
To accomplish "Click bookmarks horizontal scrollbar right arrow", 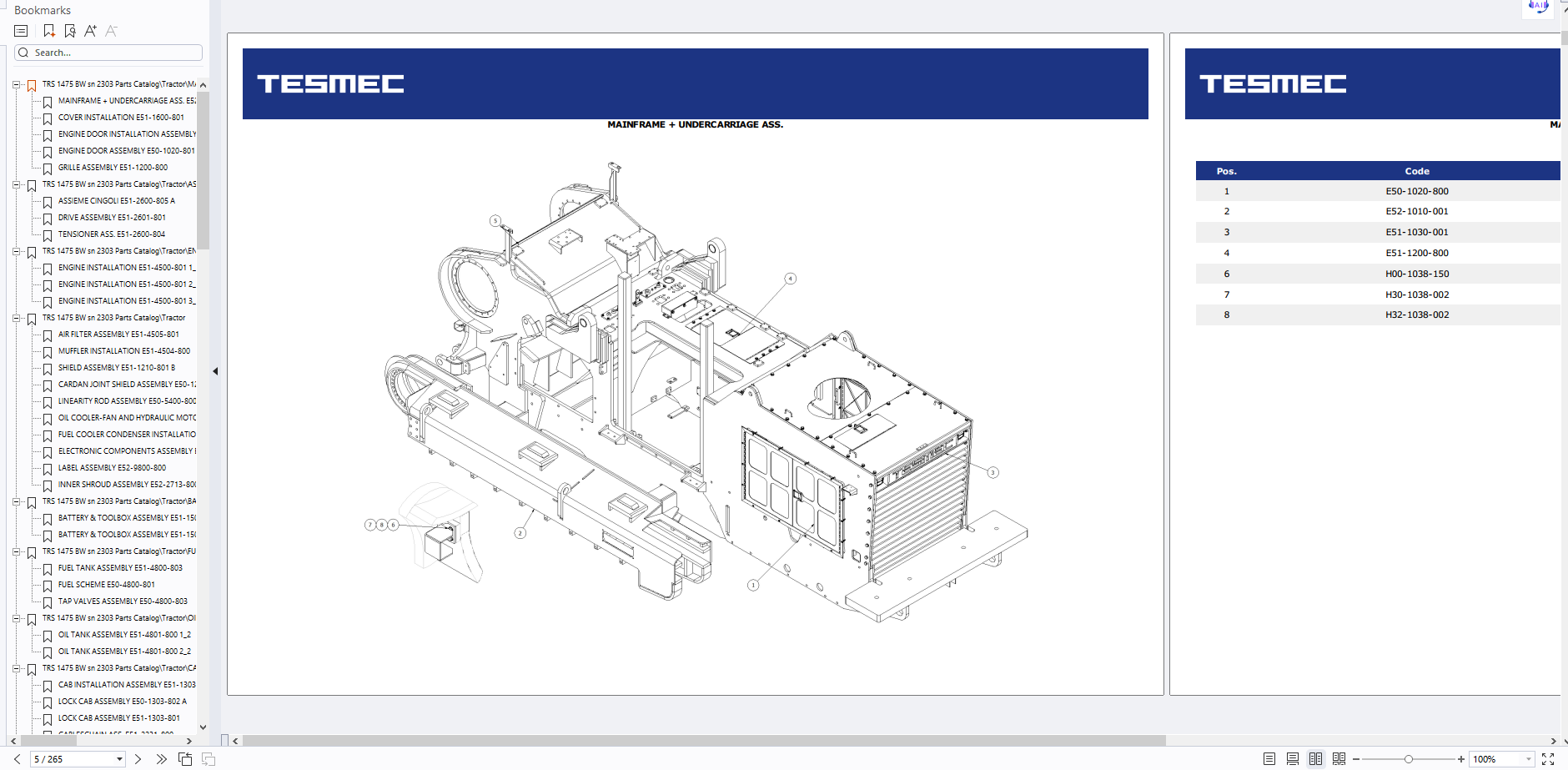I will pyautogui.click(x=189, y=741).
